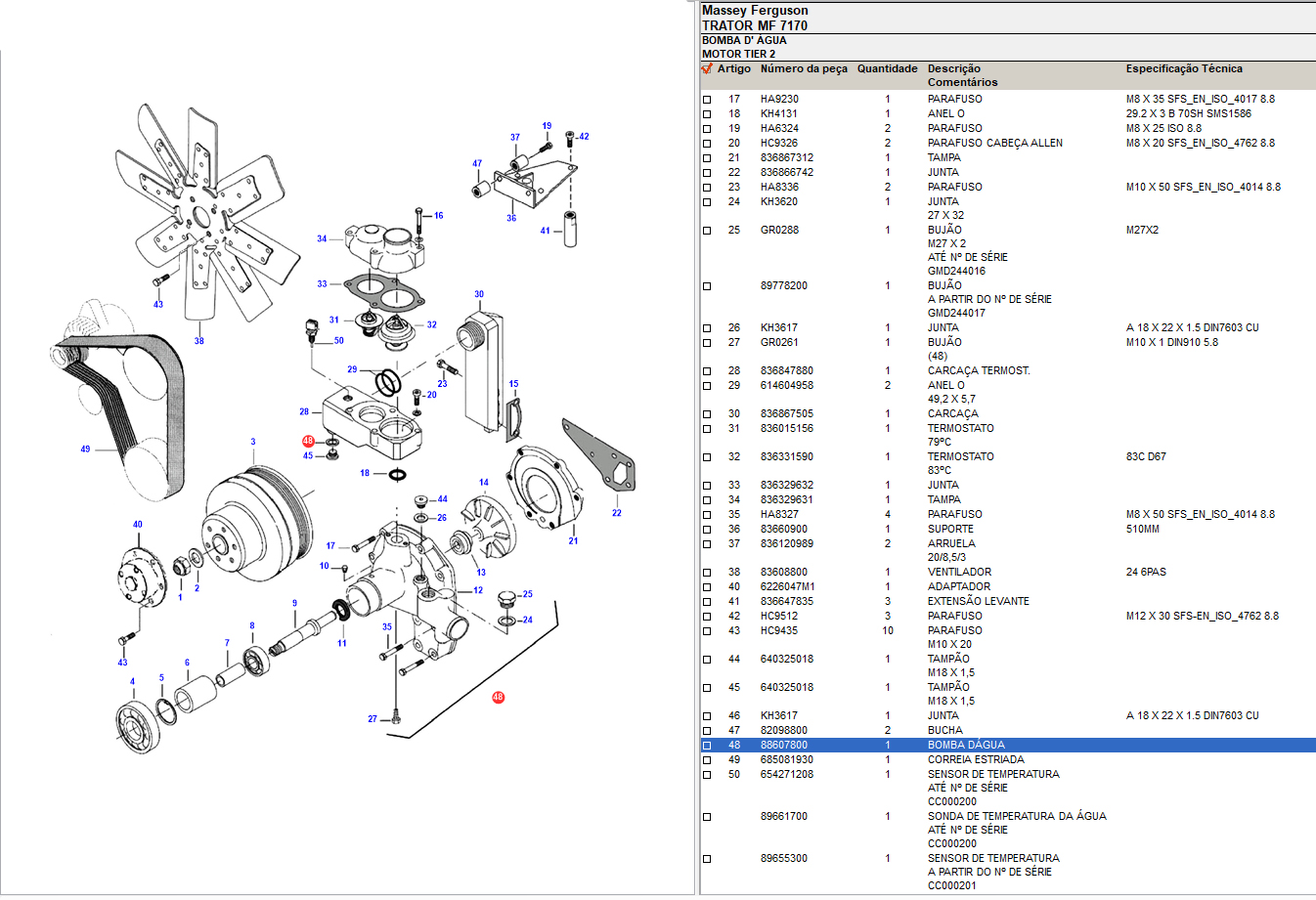This screenshot has height=900, width=1316.
Task: Click the Descrição column header
Action: coord(953,69)
